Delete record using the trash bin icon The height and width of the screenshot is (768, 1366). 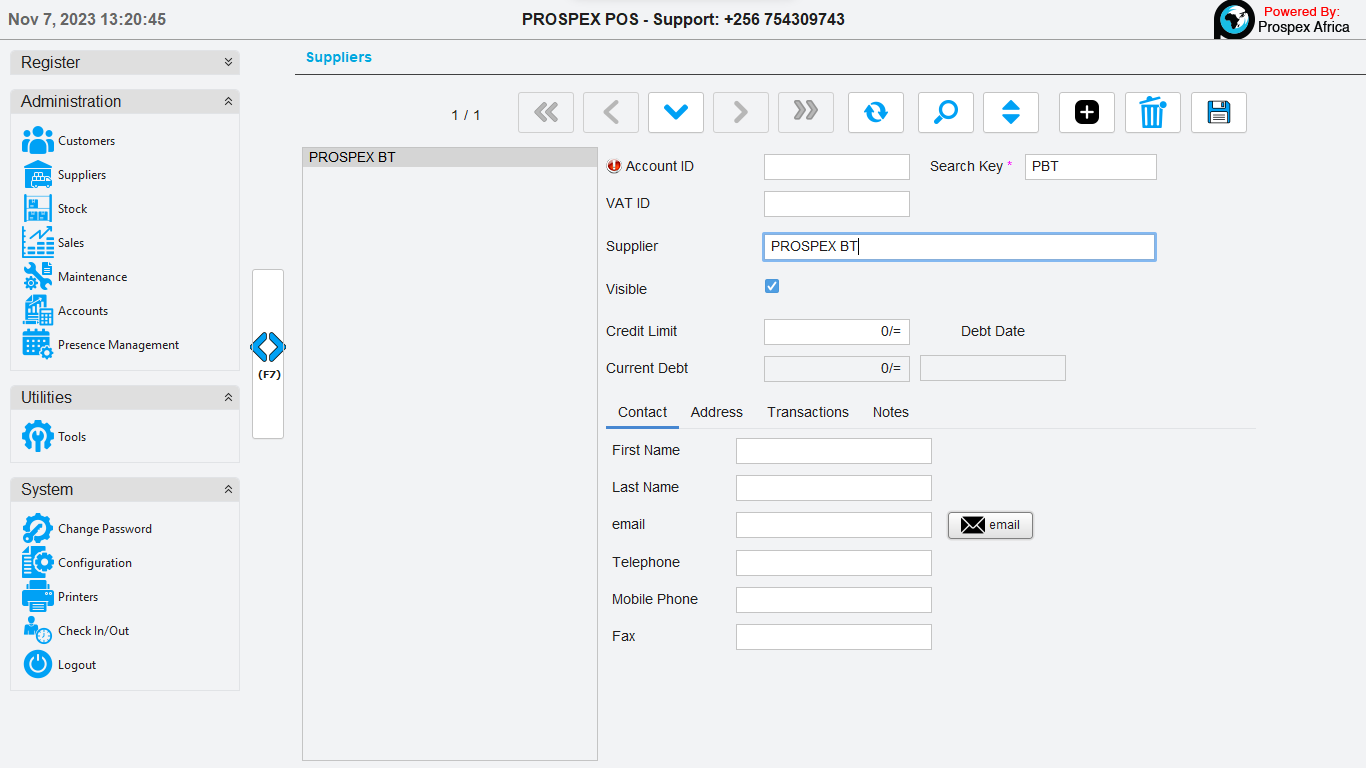1152,113
